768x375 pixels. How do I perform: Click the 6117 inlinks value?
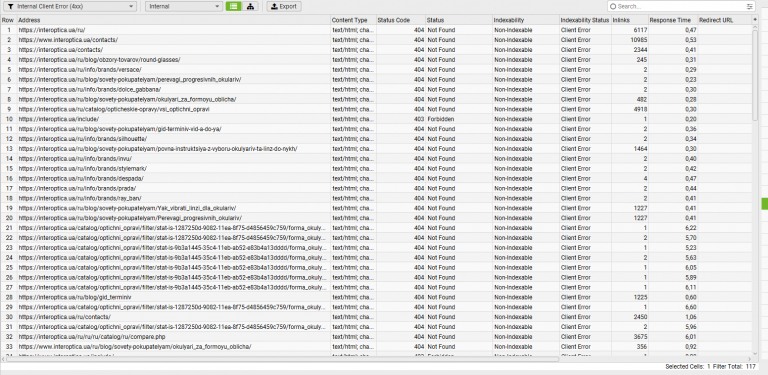pos(640,30)
